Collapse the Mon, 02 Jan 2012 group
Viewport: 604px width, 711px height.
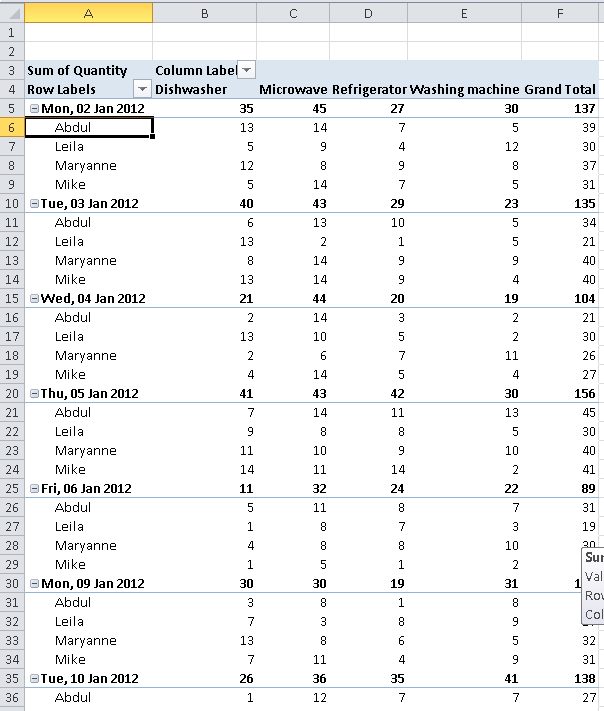point(34,108)
